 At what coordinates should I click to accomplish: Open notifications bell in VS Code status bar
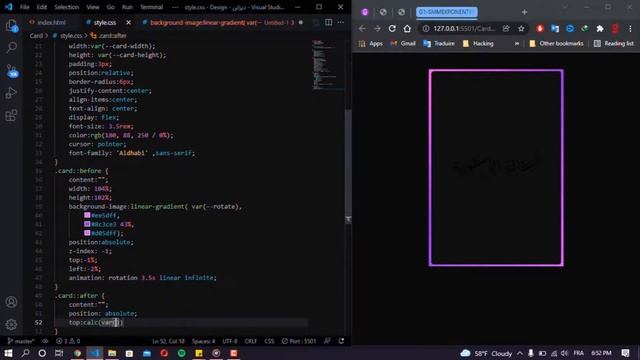[341, 341]
